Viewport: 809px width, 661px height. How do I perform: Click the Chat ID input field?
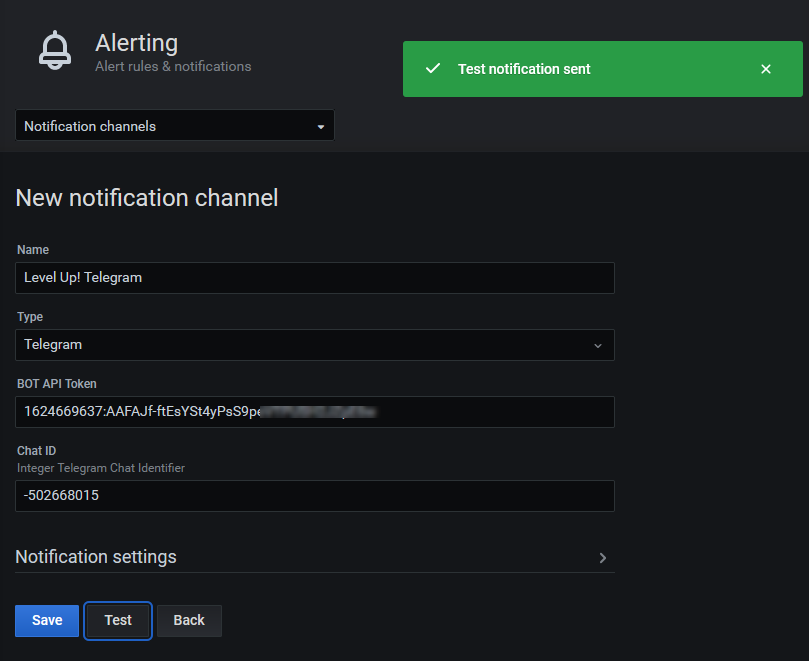[x=314, y=496]
